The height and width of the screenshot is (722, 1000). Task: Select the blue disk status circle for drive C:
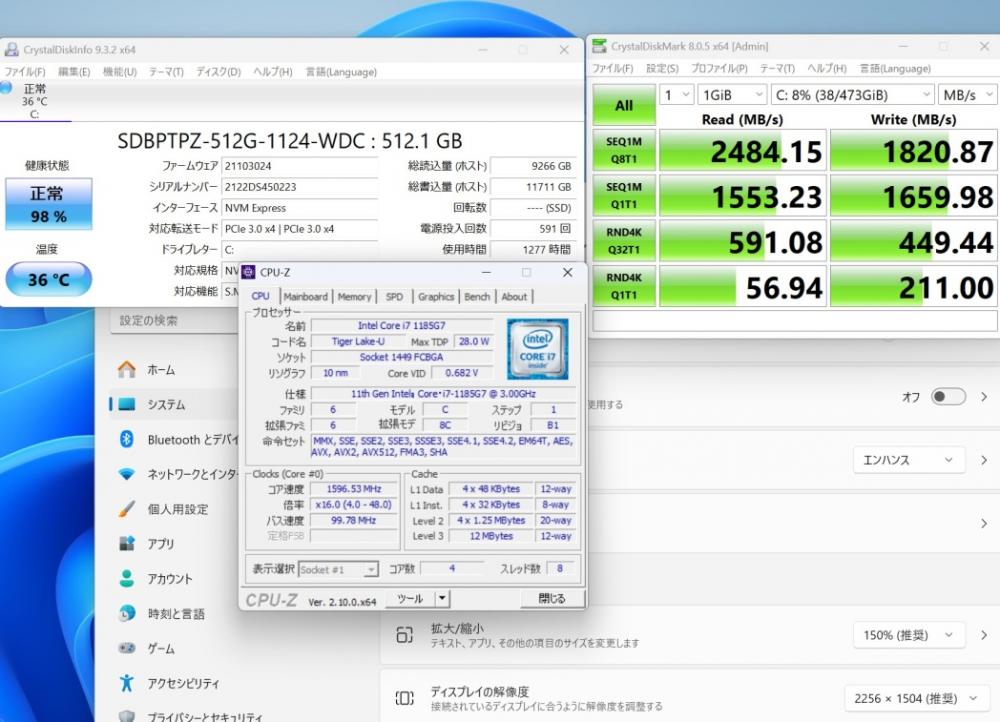pos(6,88)
